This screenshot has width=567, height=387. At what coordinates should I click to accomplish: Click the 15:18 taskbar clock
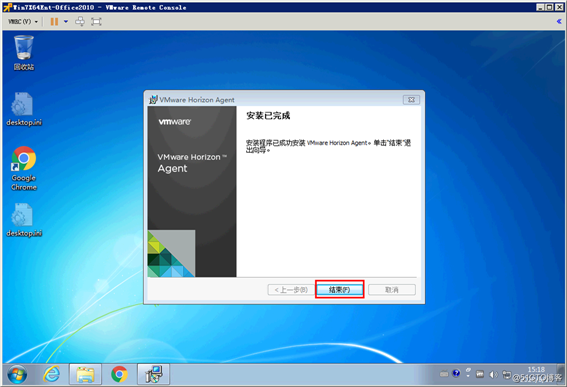tap(537, 370)
